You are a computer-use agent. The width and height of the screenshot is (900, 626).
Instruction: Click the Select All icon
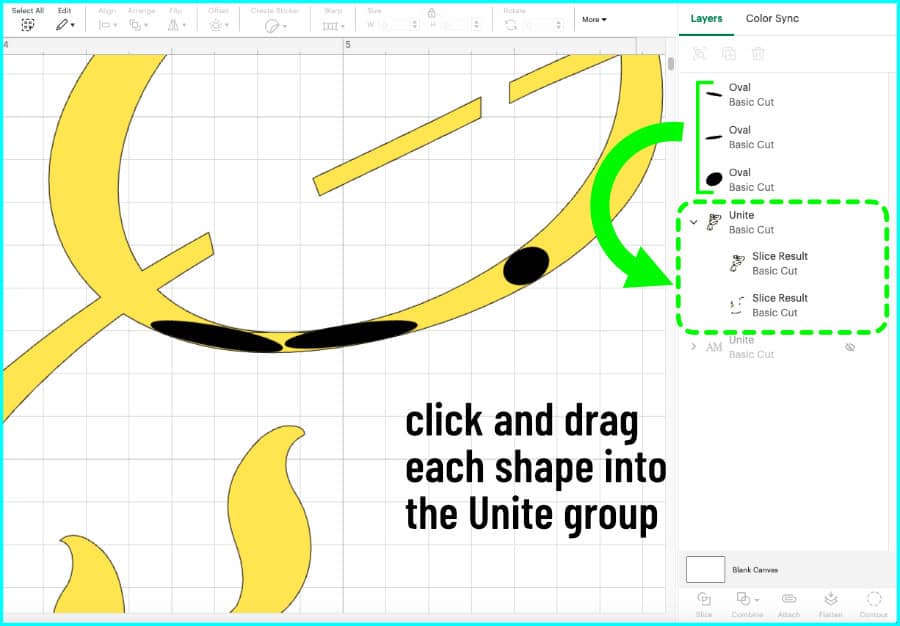coord(28,25)
